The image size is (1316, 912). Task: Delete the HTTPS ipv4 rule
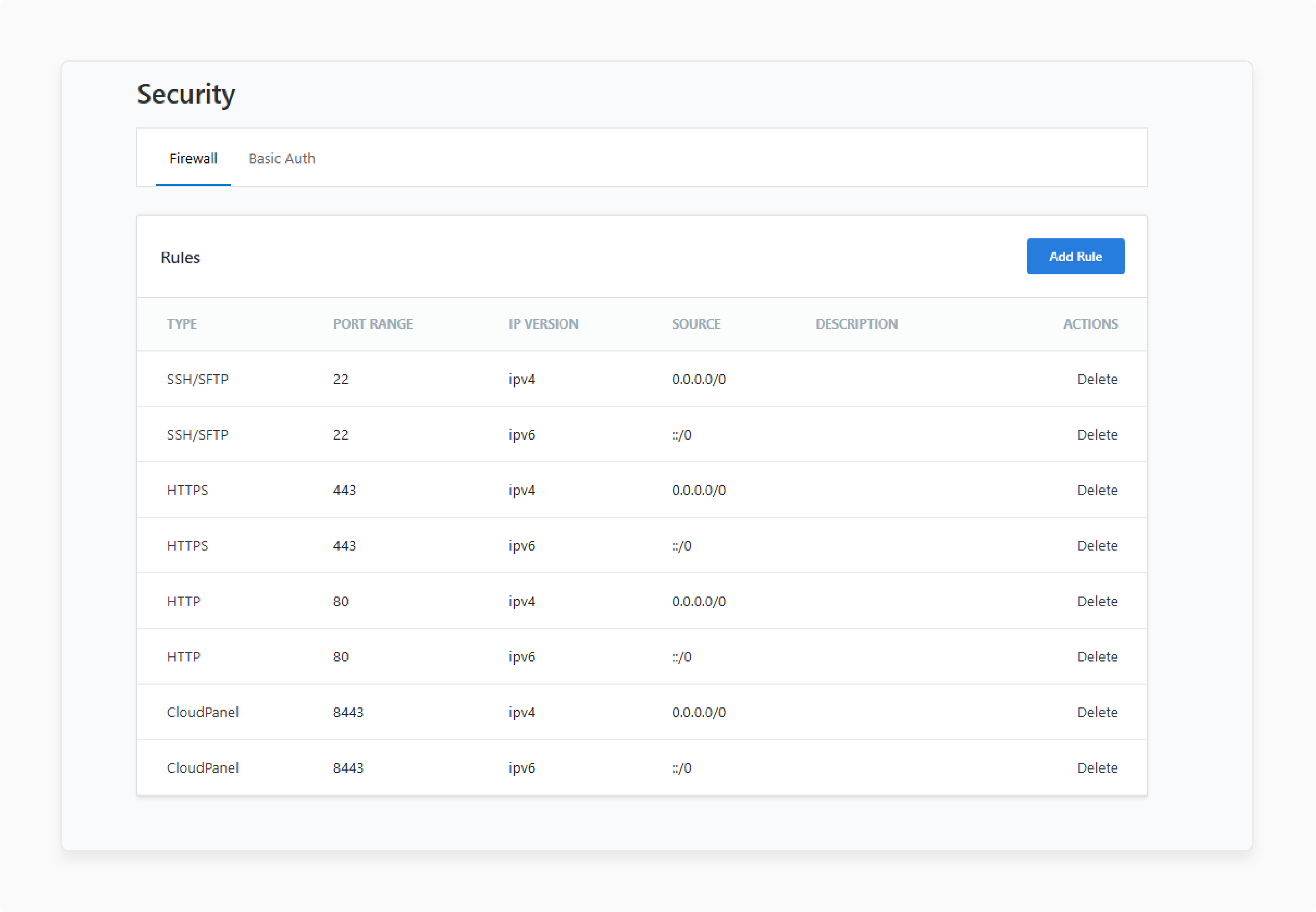click(x=1097, y=490)
